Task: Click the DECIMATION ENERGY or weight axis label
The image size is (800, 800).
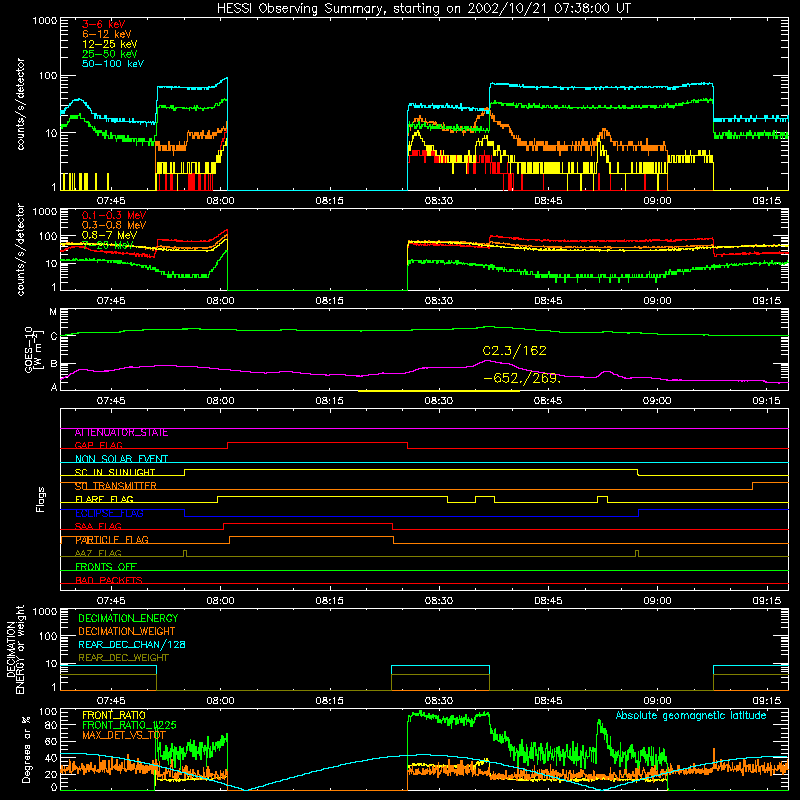Action: pyautogui.click(x=15, y=649)
